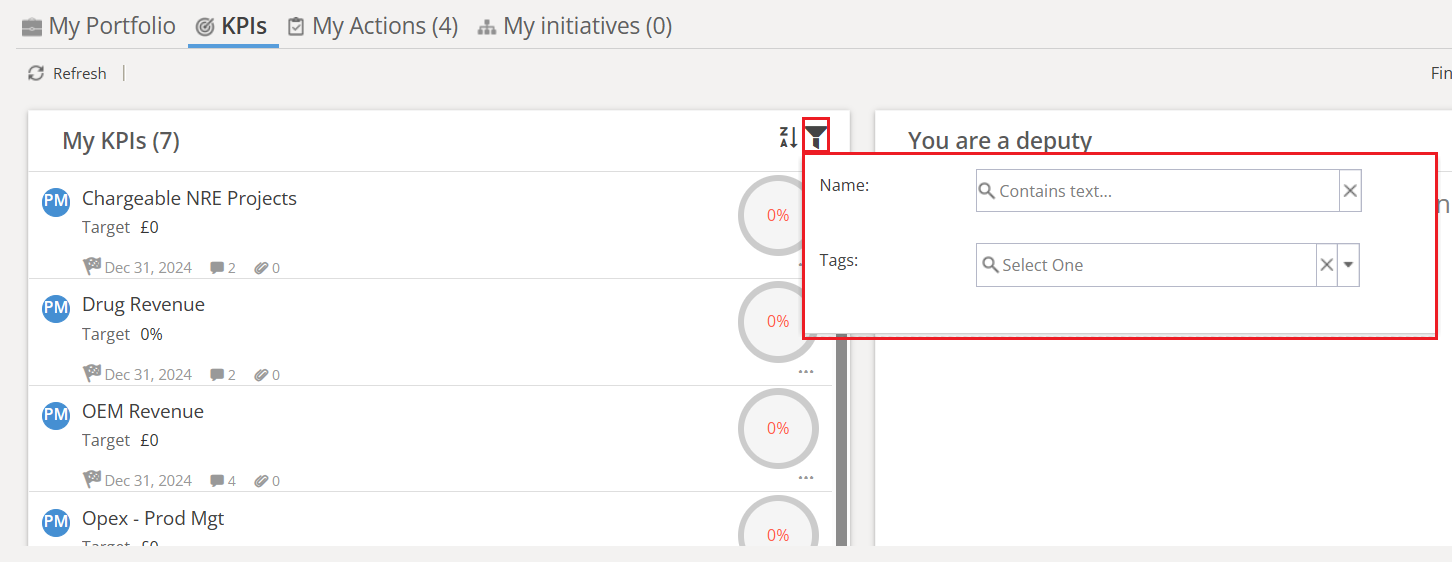The height and width of the screenshot is (562, 1452).
Task: Open the My initiatives (0) tab
Action: pyautogui.click(x=574, y=26)
